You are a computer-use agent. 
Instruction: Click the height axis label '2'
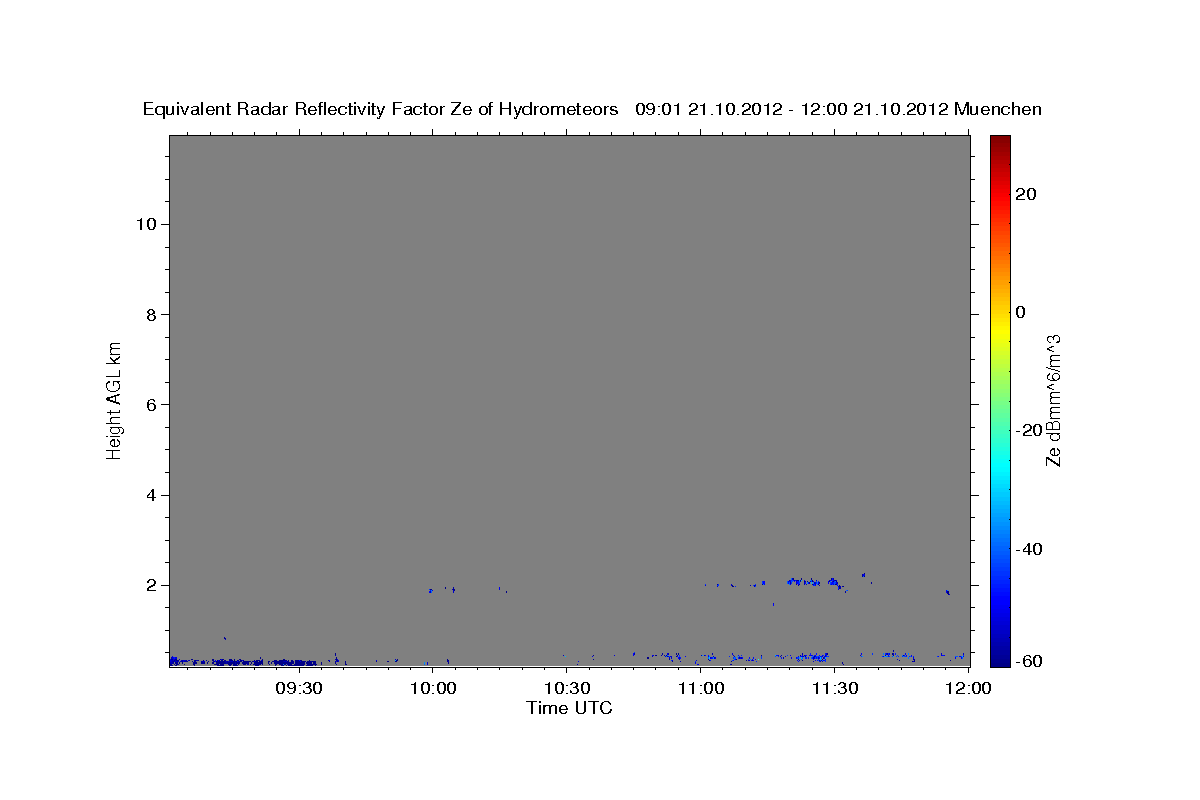coord(152,586)
